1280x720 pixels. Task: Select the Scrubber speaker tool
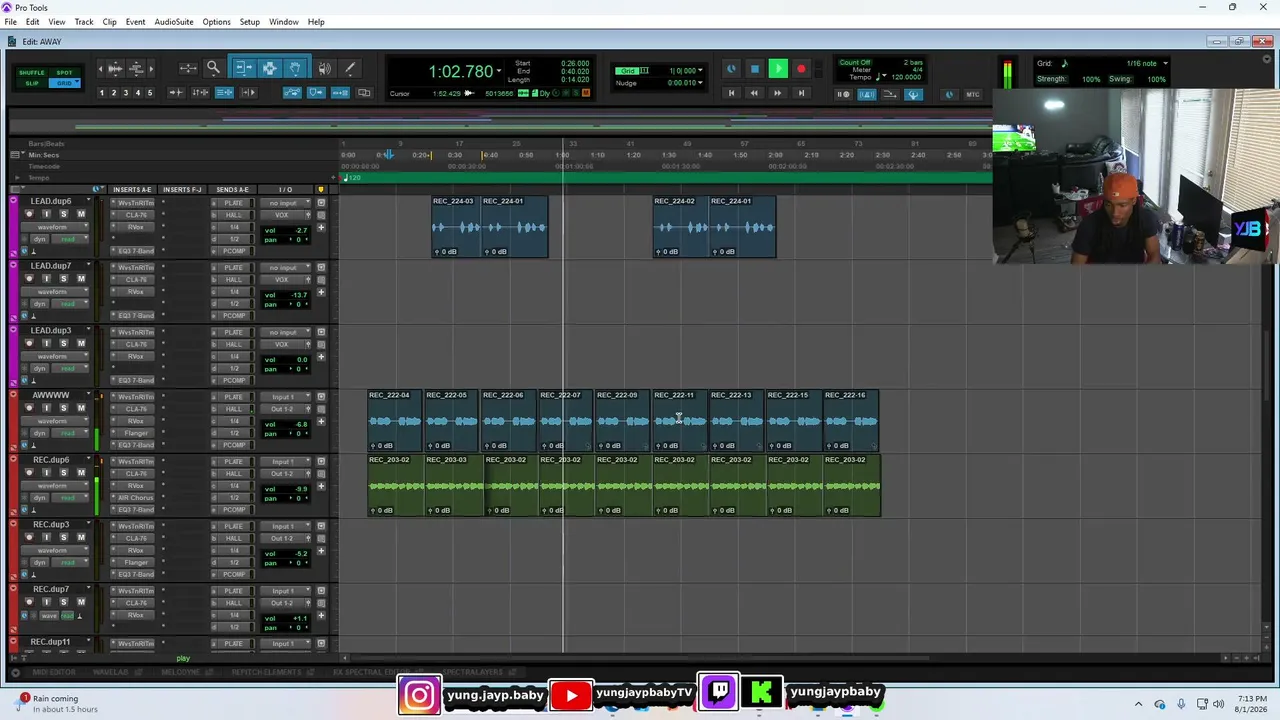pyautogui.click(x=325, y=68)
